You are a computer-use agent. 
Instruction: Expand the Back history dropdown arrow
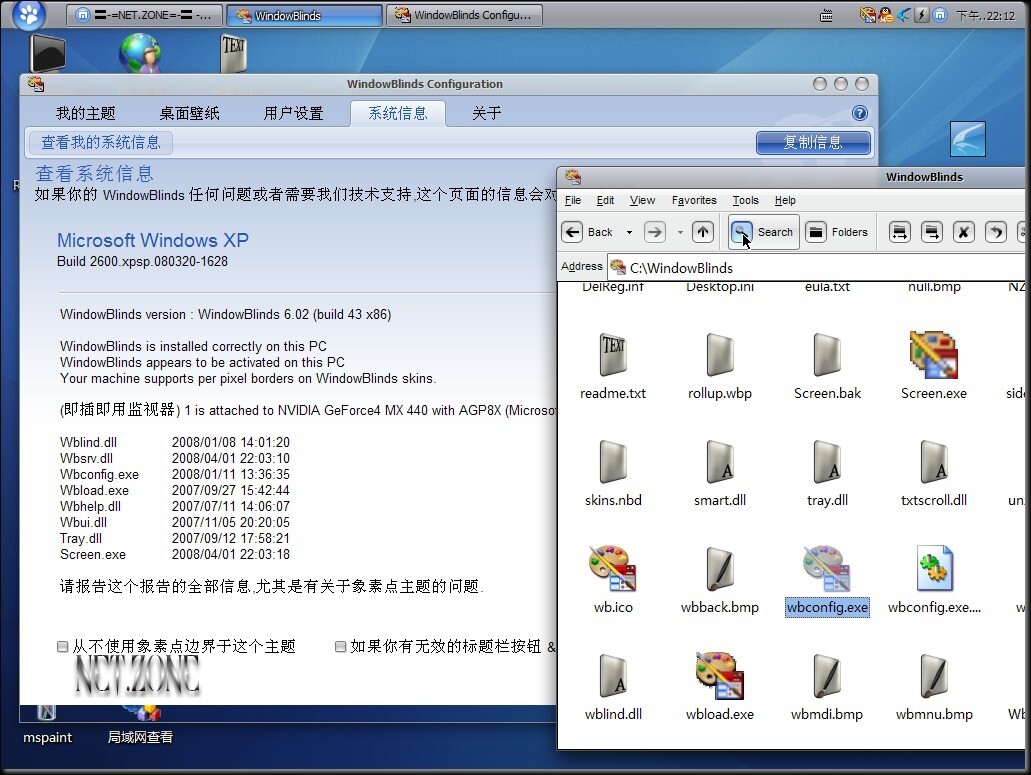pos(629,232)
